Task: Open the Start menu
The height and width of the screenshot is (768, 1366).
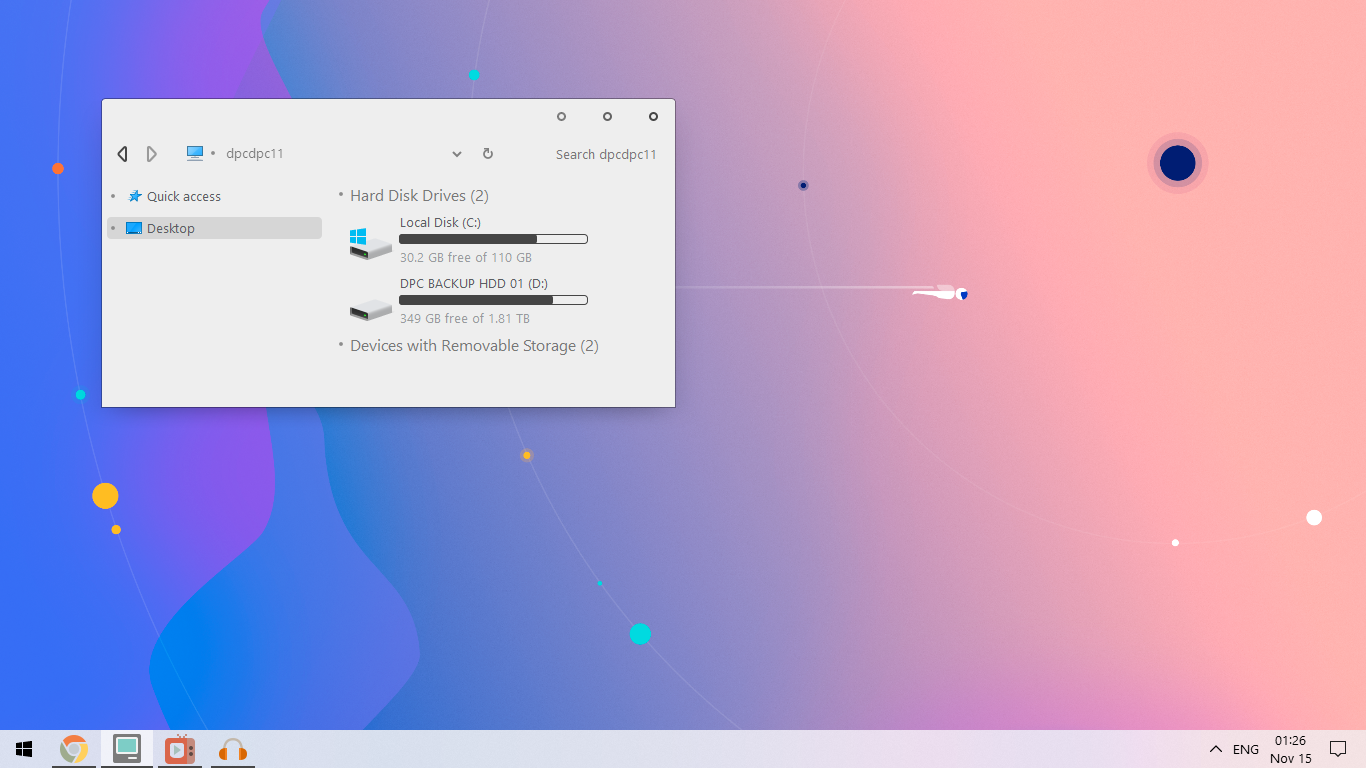Action: 23,748
